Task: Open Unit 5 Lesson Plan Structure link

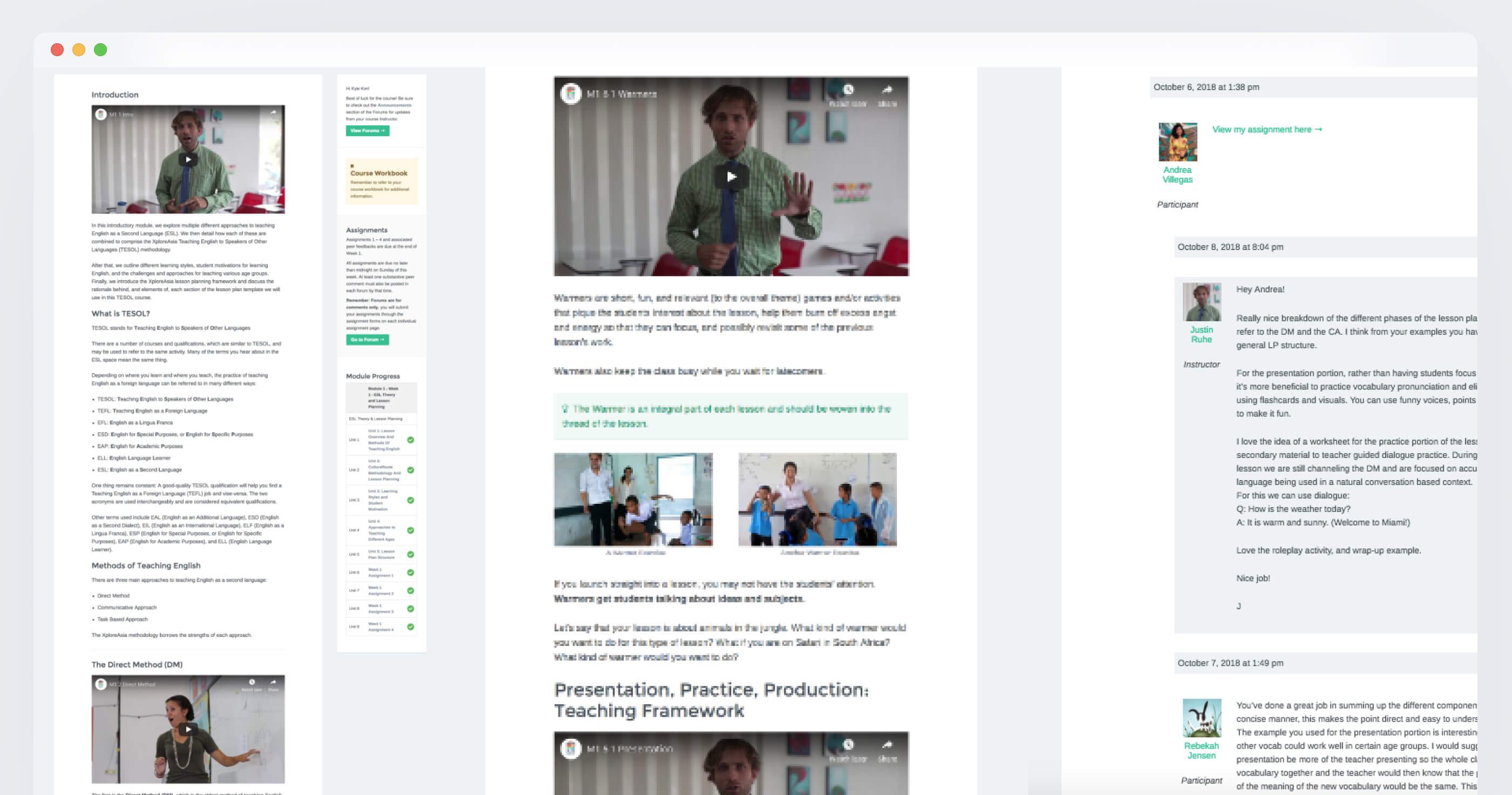Action: point(382,554)
